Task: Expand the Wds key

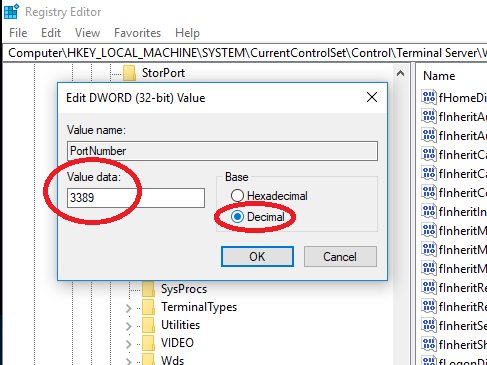Action: (x=129, y=361)
